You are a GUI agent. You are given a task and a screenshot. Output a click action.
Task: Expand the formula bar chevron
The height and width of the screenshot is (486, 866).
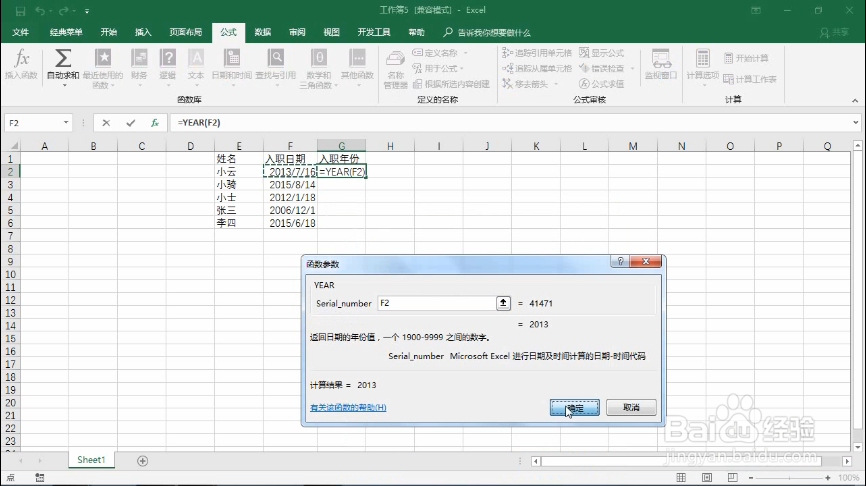coord(856,123)
